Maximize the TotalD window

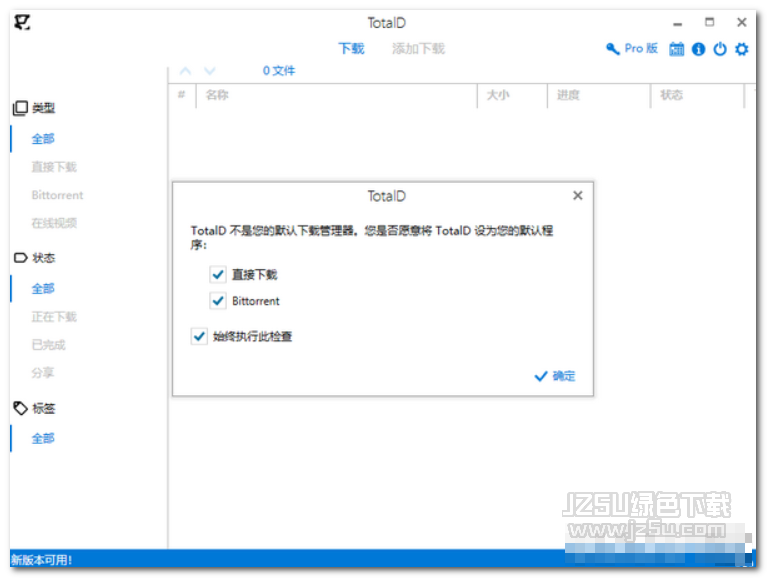tap(709, 22)
